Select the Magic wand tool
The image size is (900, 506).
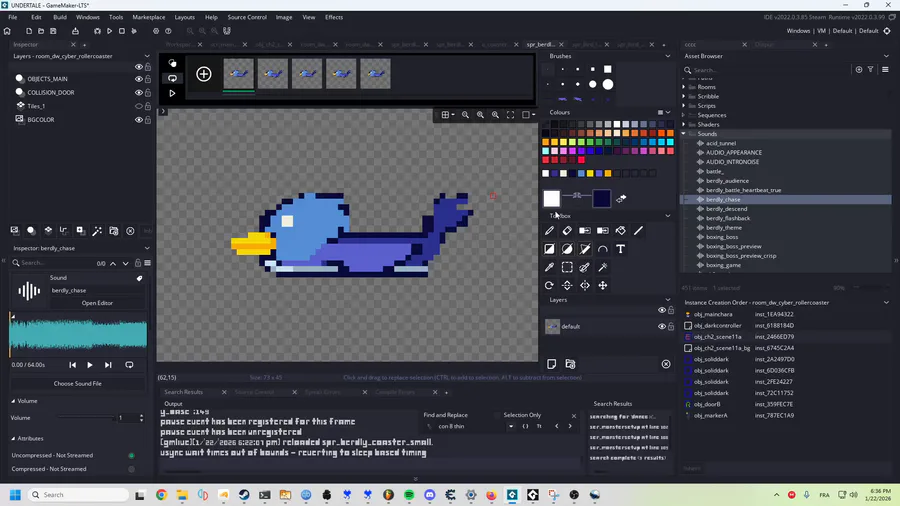point(603,267)
